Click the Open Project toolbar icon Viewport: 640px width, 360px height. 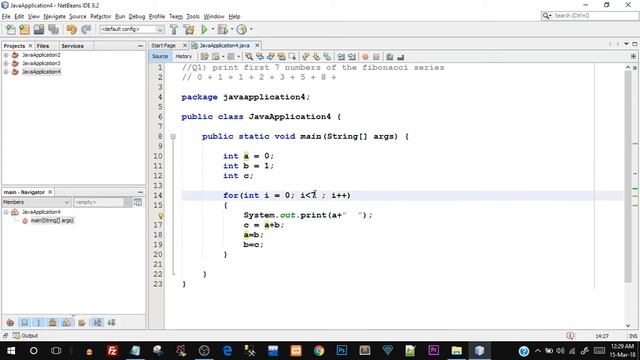pos(39,29)
